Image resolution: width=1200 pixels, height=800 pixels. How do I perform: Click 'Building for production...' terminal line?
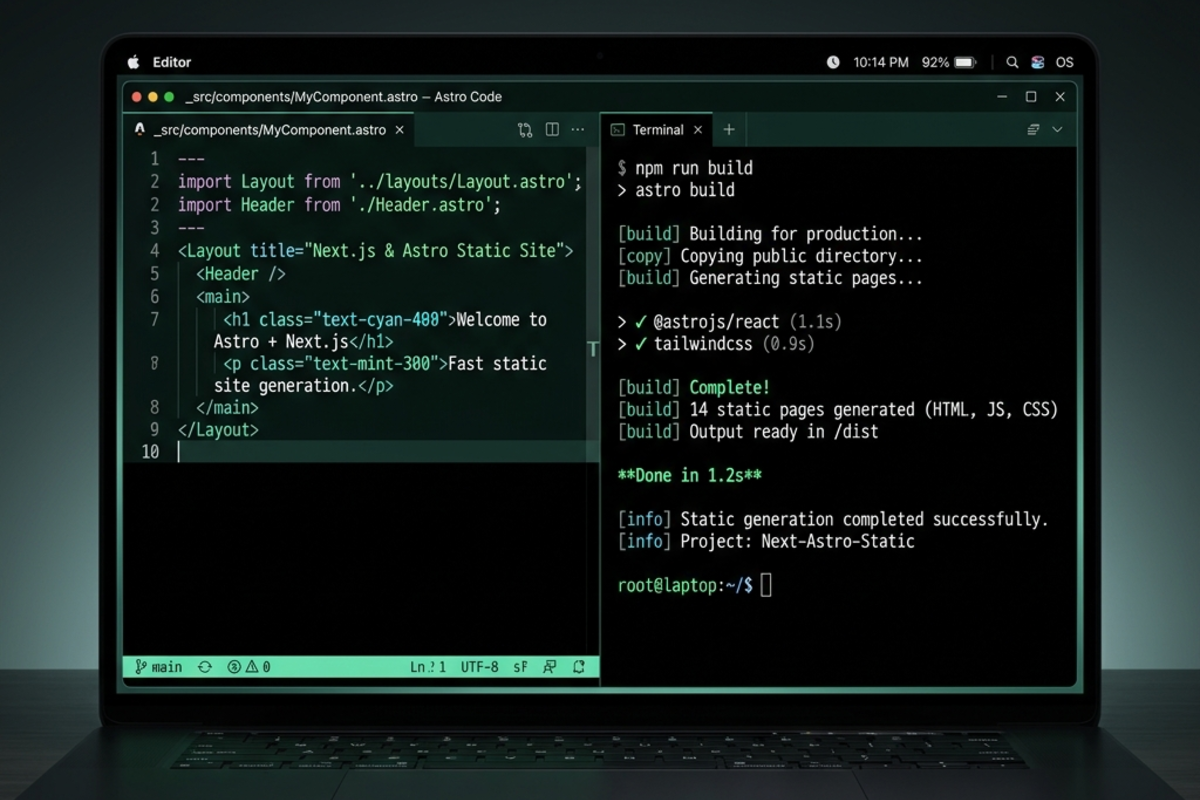[770, 234]
